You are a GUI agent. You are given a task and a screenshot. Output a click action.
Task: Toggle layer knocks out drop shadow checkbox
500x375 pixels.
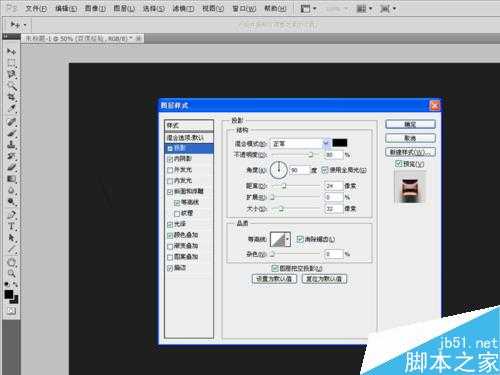pyautogui.click(x=275, y=268)
